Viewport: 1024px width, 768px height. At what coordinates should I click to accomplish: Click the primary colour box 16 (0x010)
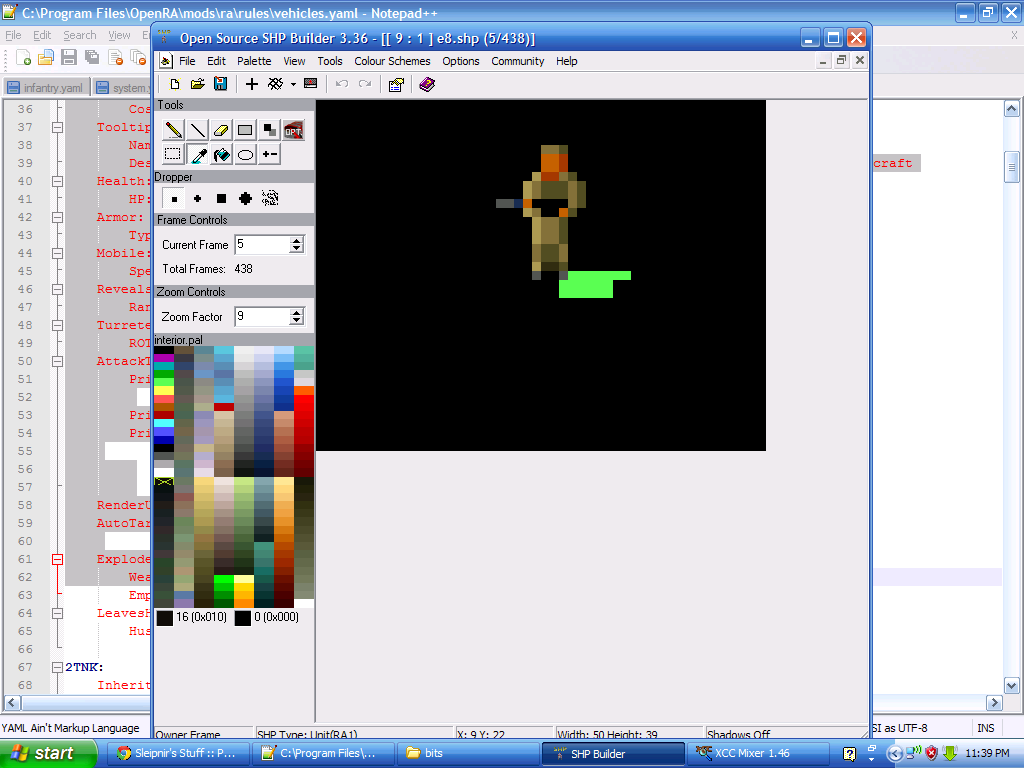point(165,618)
